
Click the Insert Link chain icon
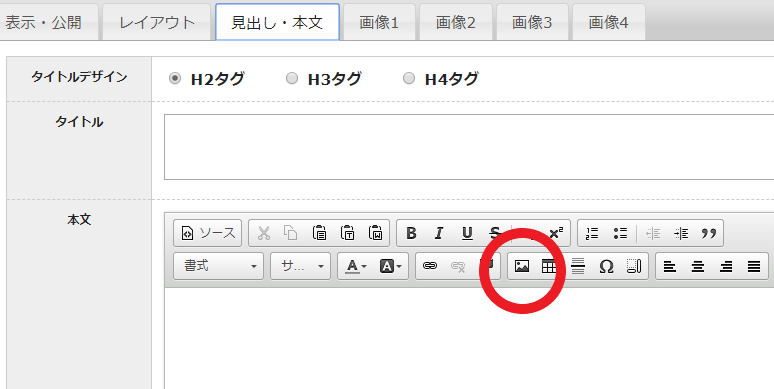430,267
